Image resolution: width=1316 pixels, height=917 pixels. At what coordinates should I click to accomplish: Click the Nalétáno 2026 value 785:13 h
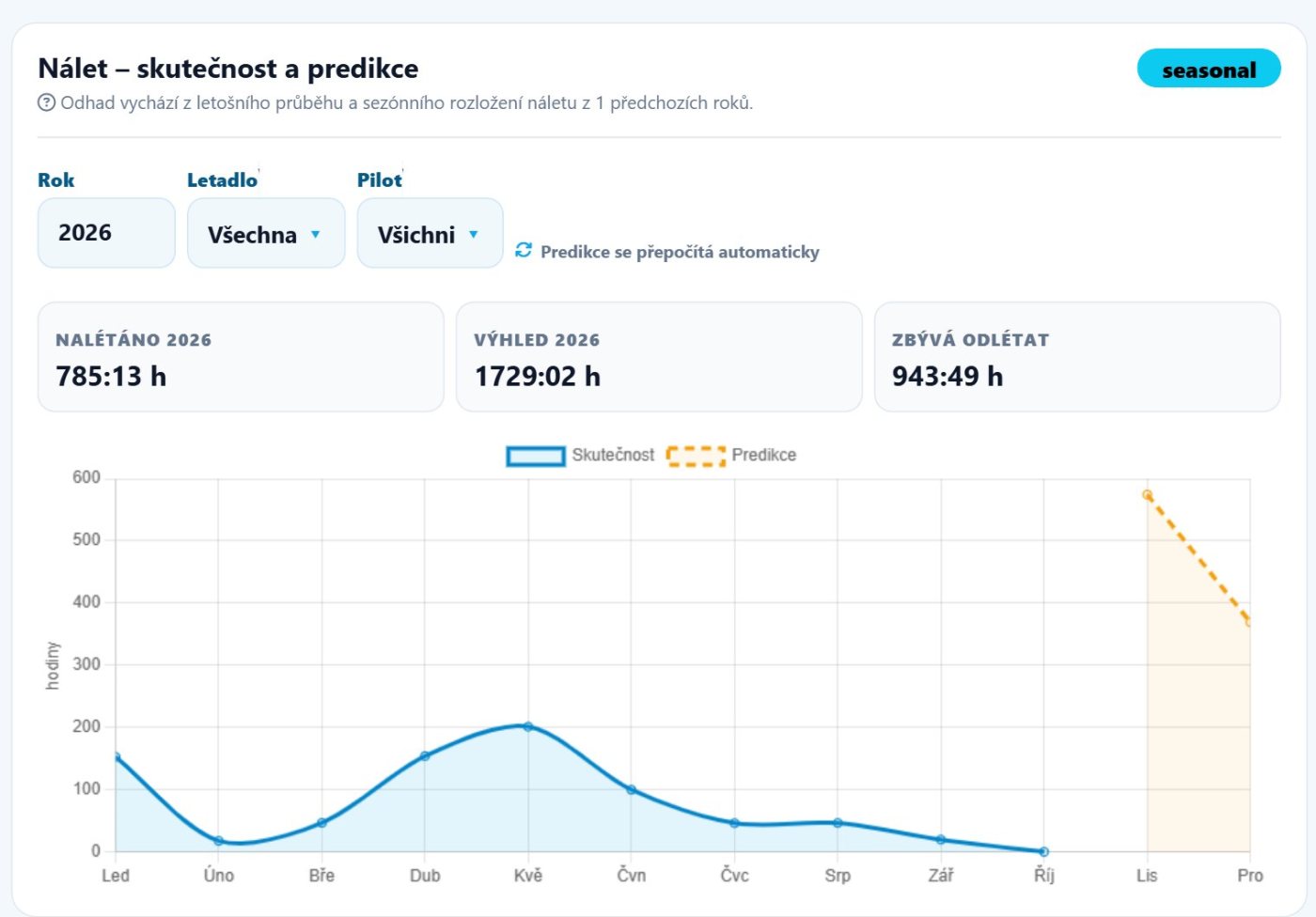point(111,377)
